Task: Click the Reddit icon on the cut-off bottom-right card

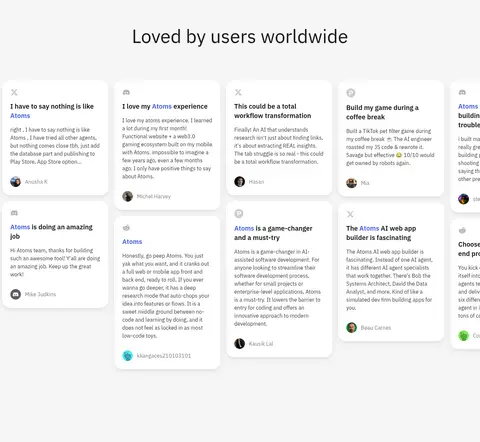Action: [462, 230]
